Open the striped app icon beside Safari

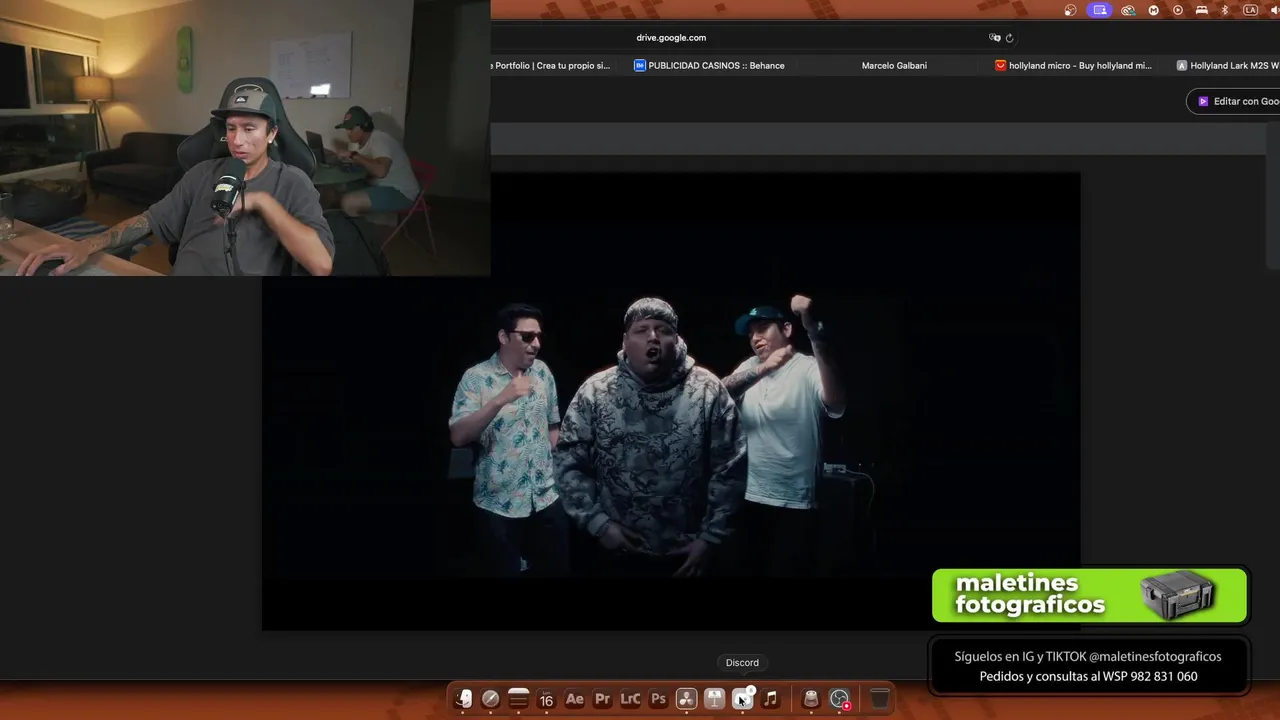pyautogui.click(x=518, y=699)
